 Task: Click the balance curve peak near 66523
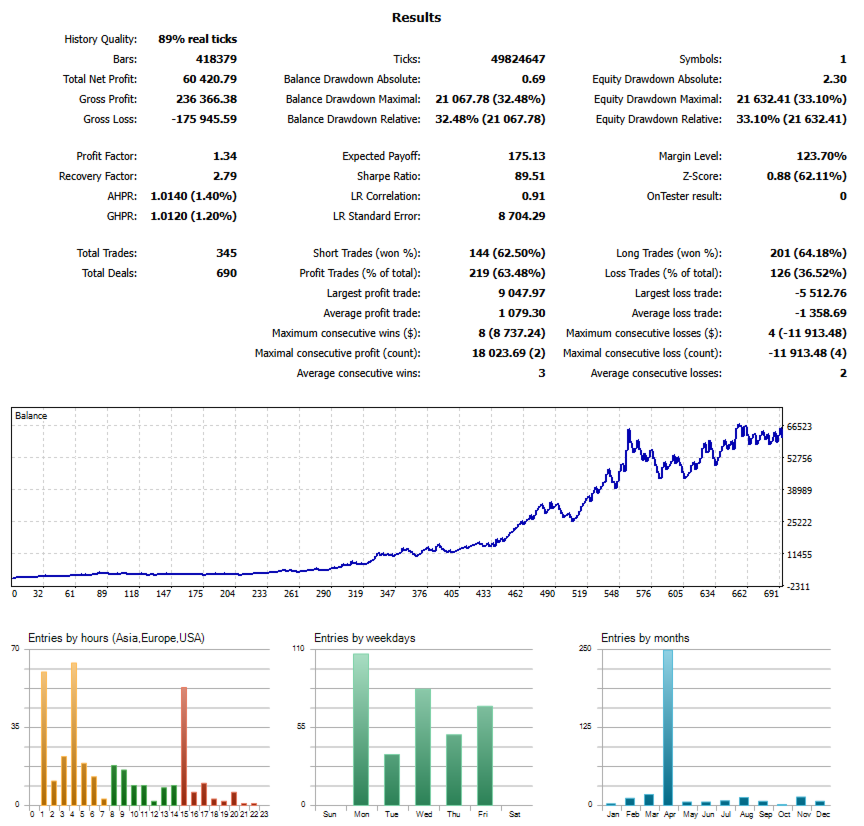(x=739, y=425)
